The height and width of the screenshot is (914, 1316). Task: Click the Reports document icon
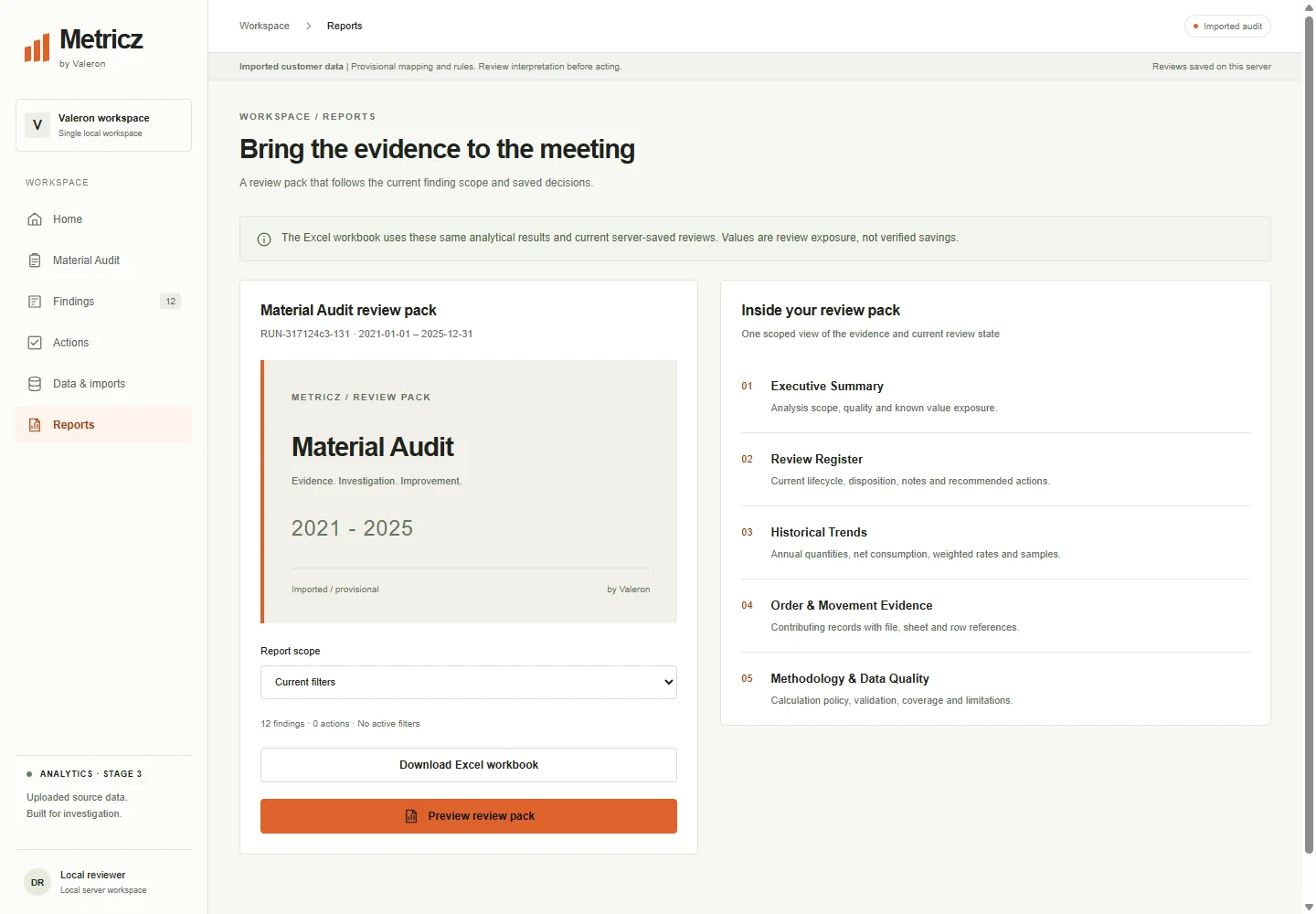(35, 425)
